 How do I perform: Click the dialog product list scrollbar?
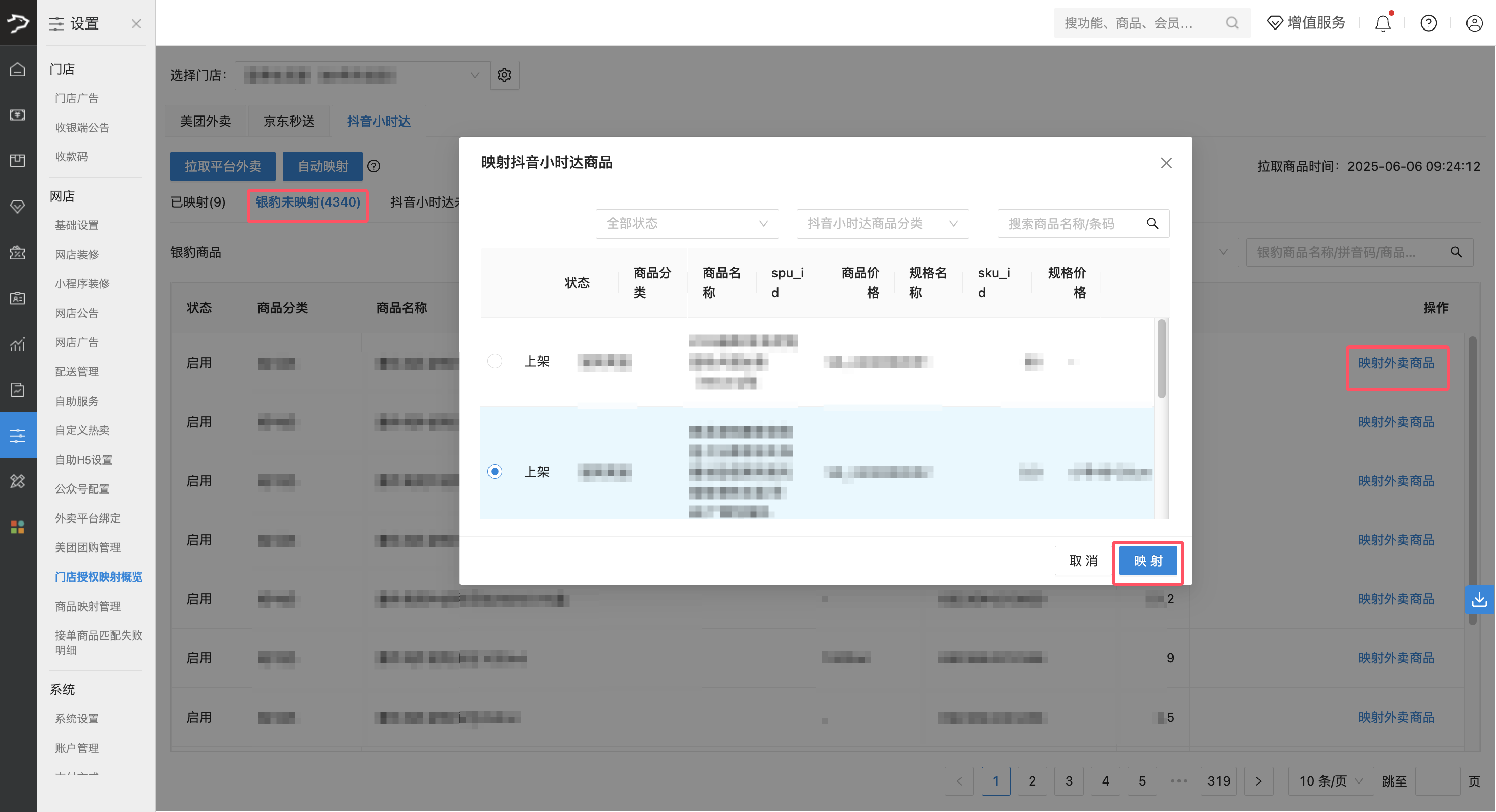click(1162, 359)
